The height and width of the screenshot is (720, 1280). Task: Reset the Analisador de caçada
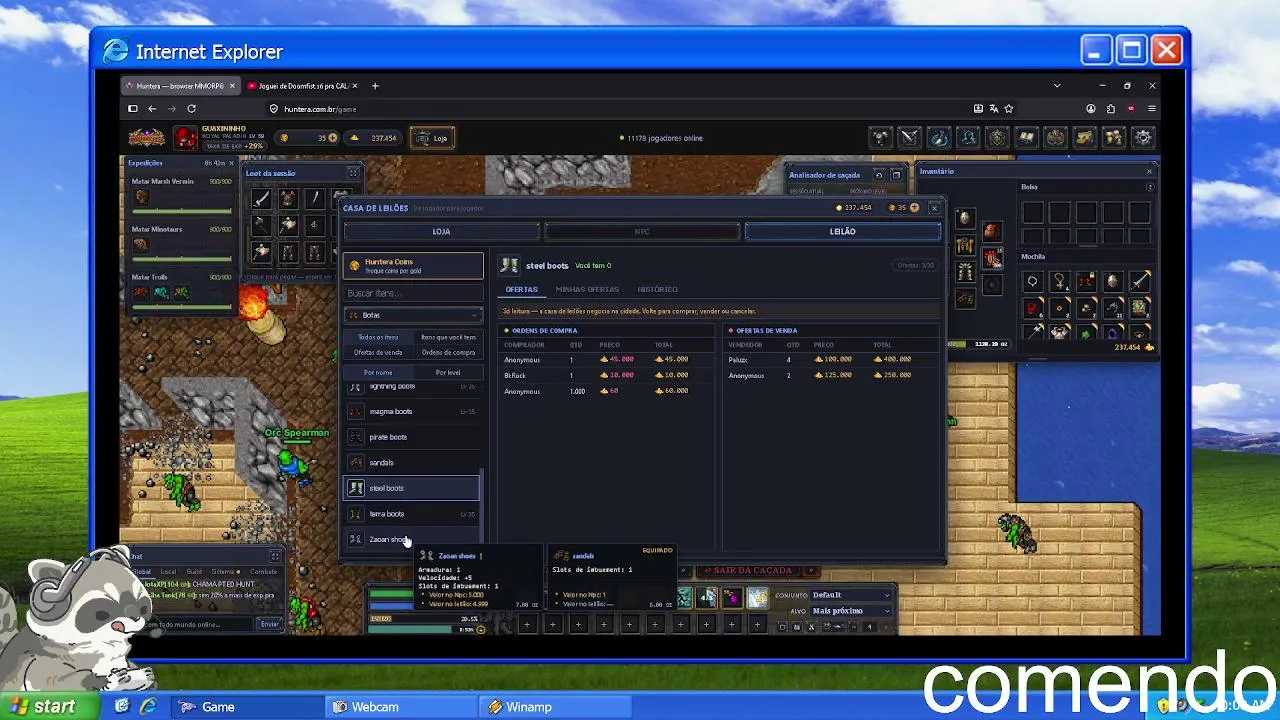(x=879, y=175)
